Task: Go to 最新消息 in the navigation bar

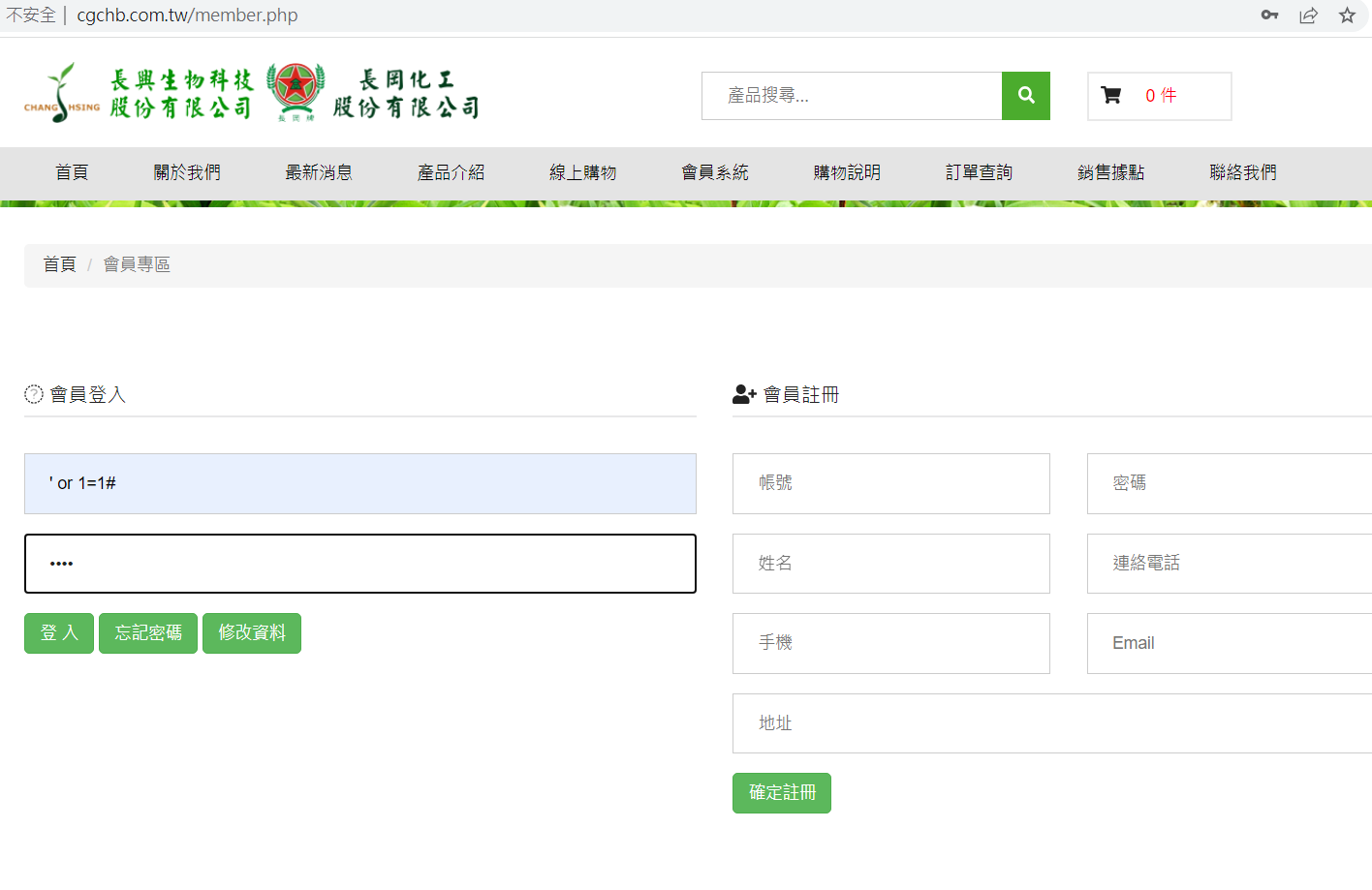Action: click(x=319, y=172)
